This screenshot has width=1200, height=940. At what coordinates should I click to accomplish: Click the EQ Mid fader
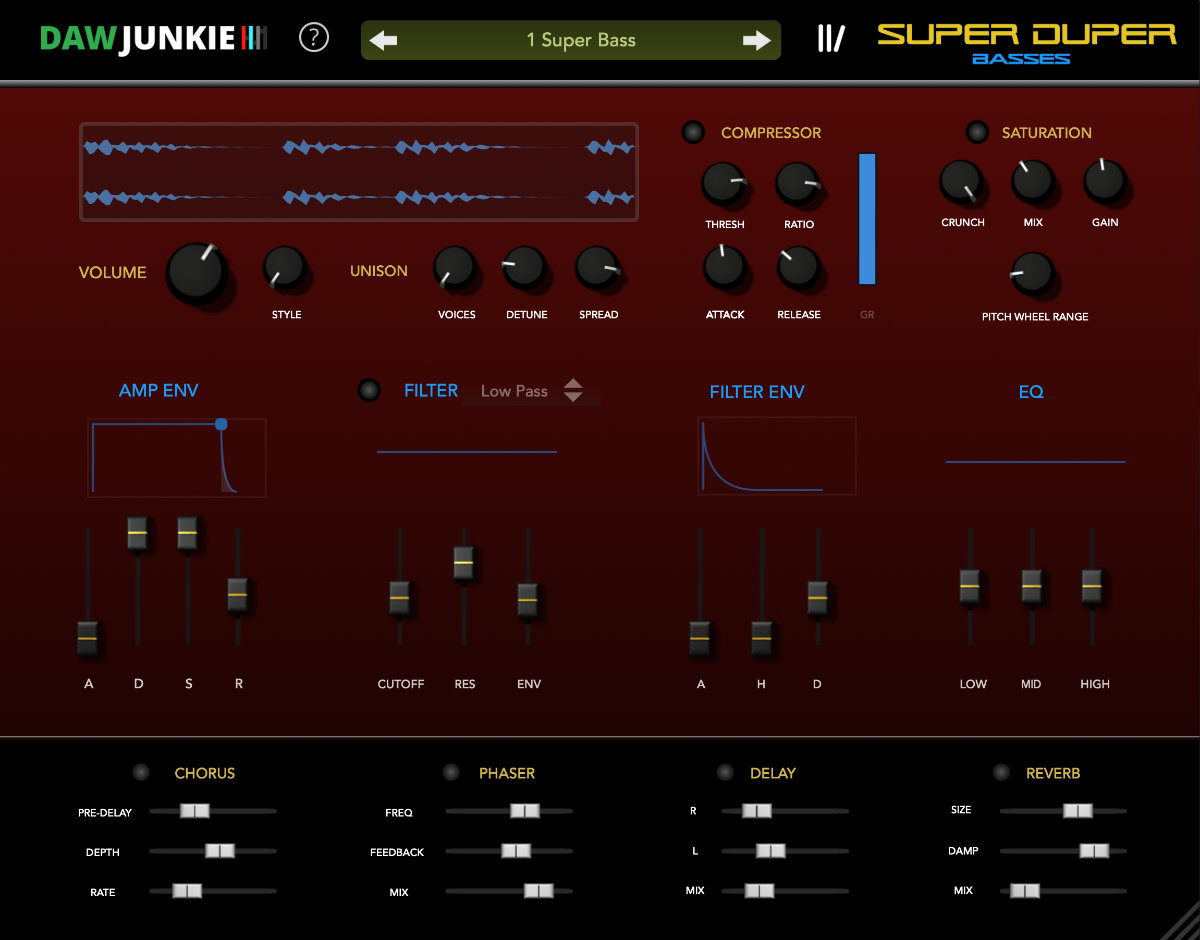pyautogui.click(x=1032, y=586)
